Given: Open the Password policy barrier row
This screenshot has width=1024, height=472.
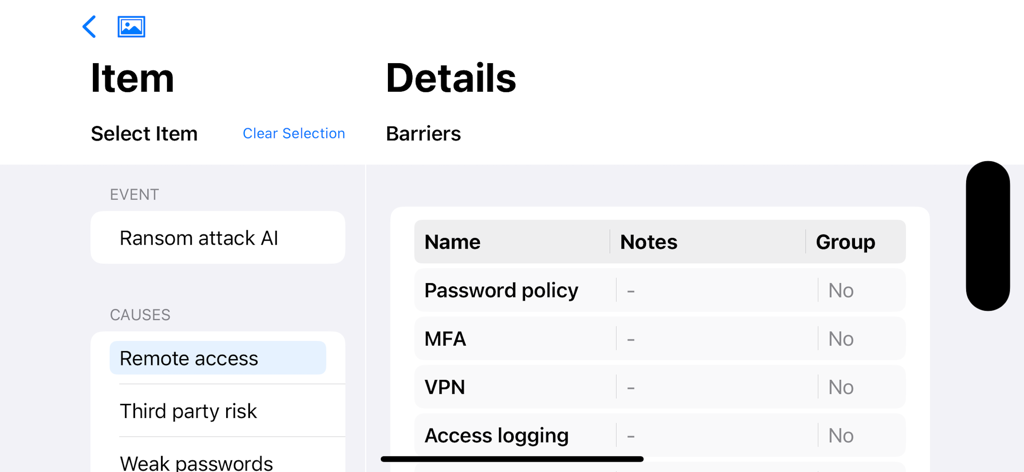Looking at the screenshot, I should 501,290.
